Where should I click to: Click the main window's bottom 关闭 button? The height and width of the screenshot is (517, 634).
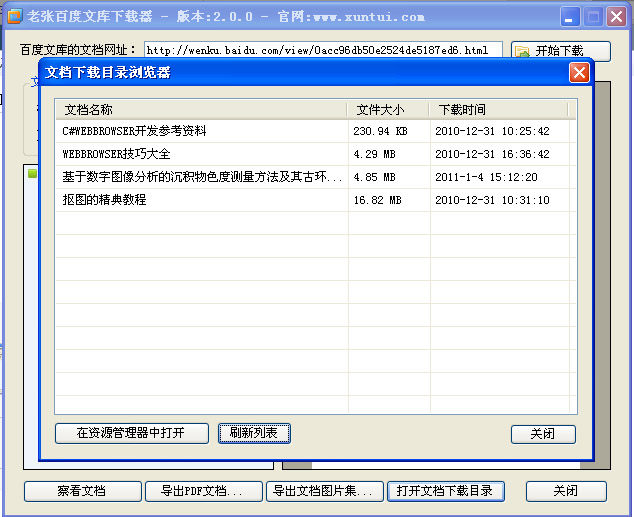[x=566, y=491]
